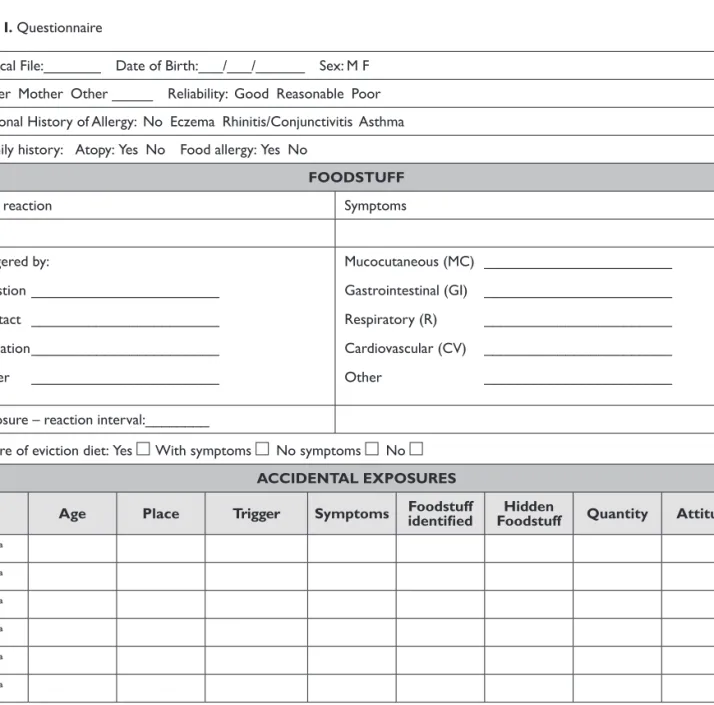Screen dimensions: 714x705
Task: Select Food allergy 'No'
Action: [x=297, y=150]
